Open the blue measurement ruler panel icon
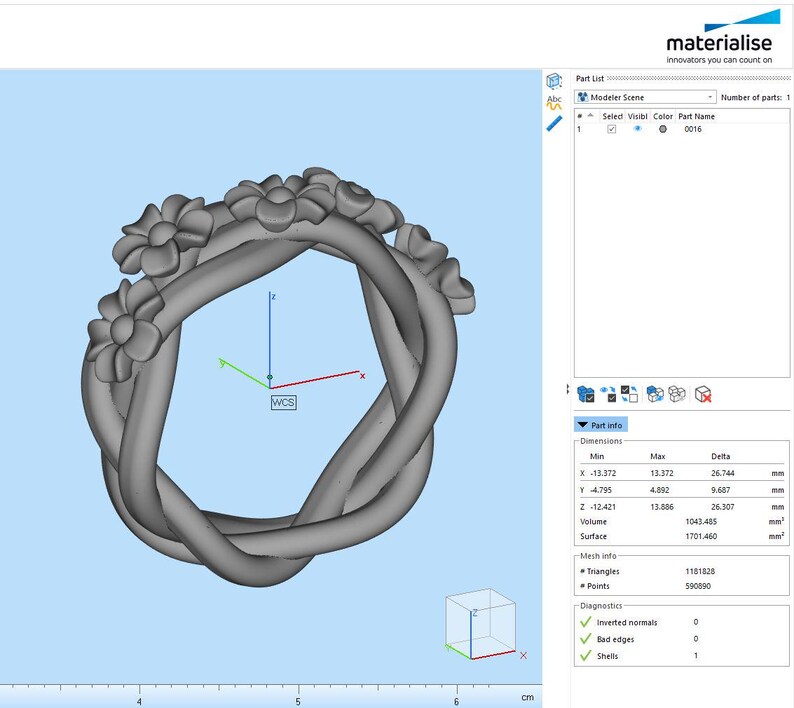Viewport: 794px width, 708px height. (554, 124)
